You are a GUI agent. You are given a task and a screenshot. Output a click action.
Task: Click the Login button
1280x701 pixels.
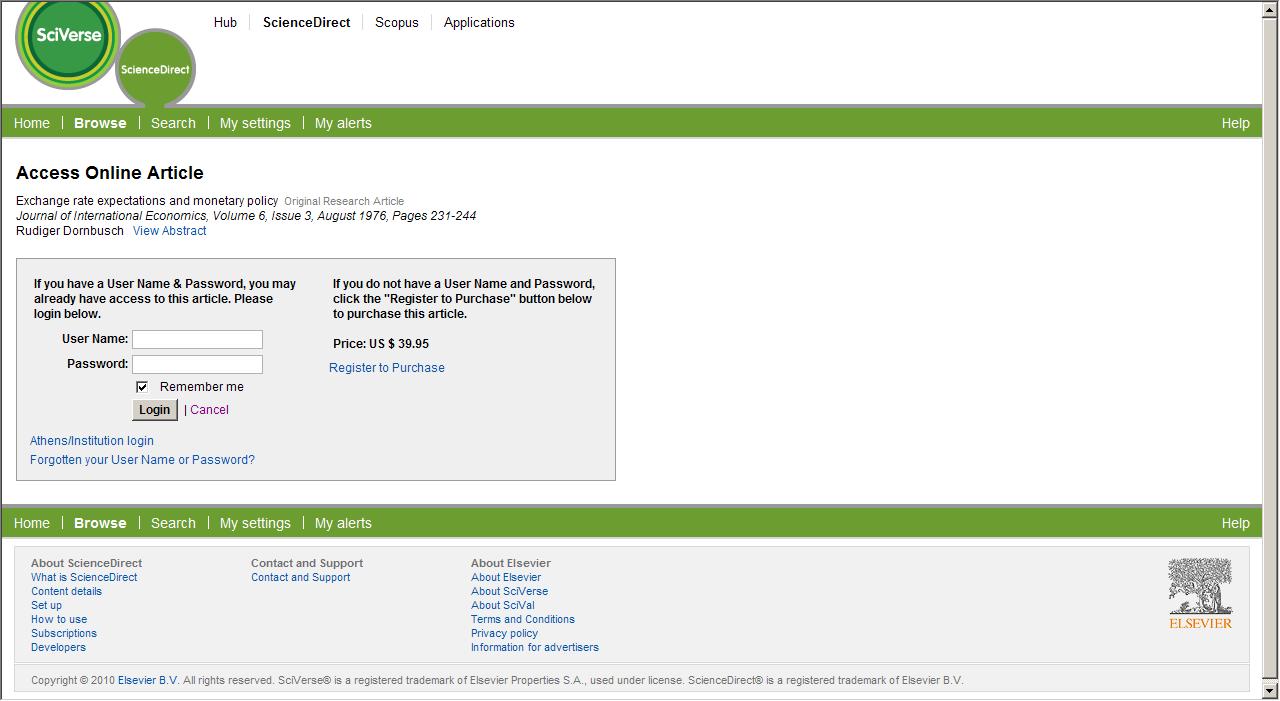(x=155, y=410)
